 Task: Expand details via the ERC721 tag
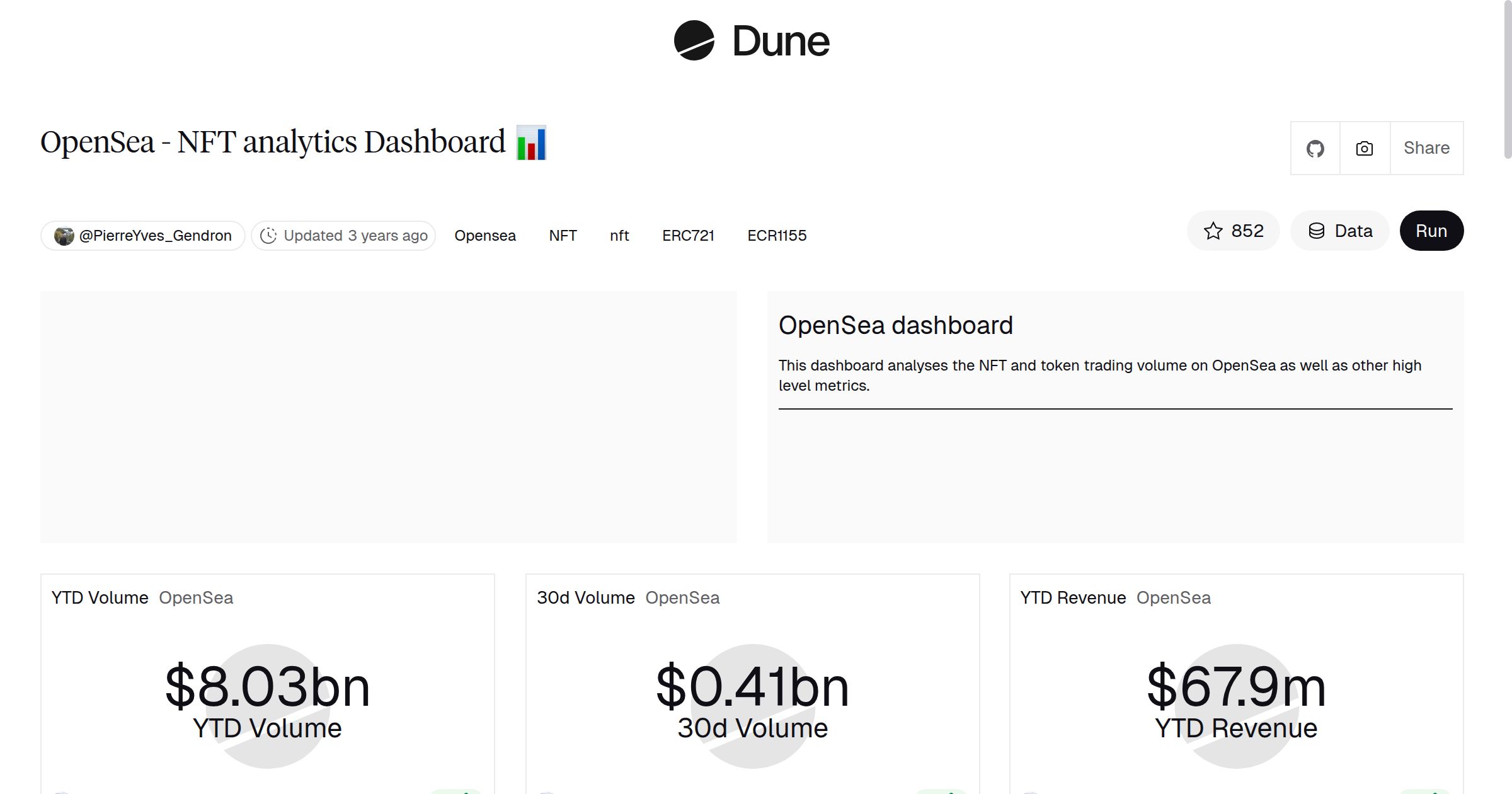(689, 235)
